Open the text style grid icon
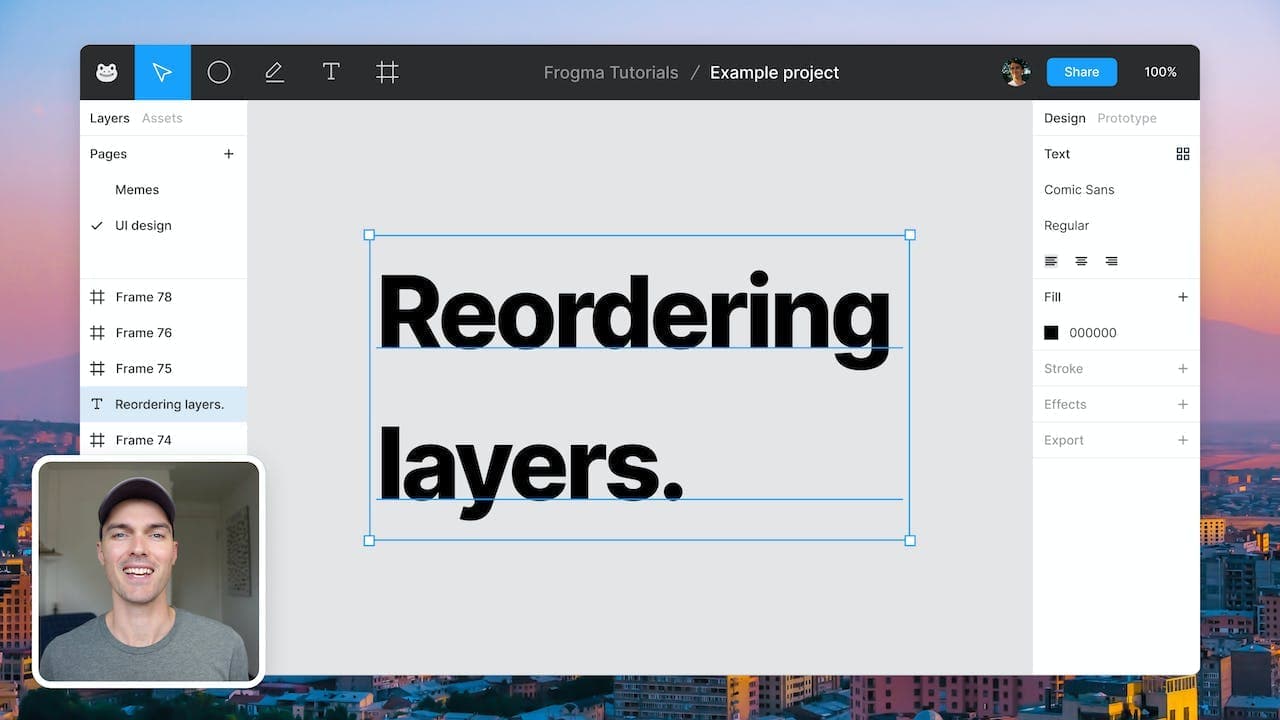The height and width of the screenshot is (720, 1280). coord(1183,154)
